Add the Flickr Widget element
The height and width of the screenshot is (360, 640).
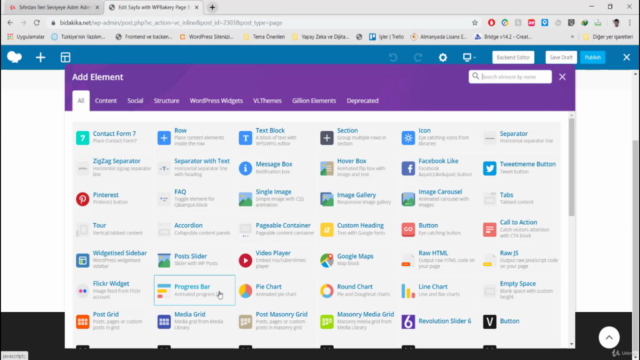pos(113,290)
